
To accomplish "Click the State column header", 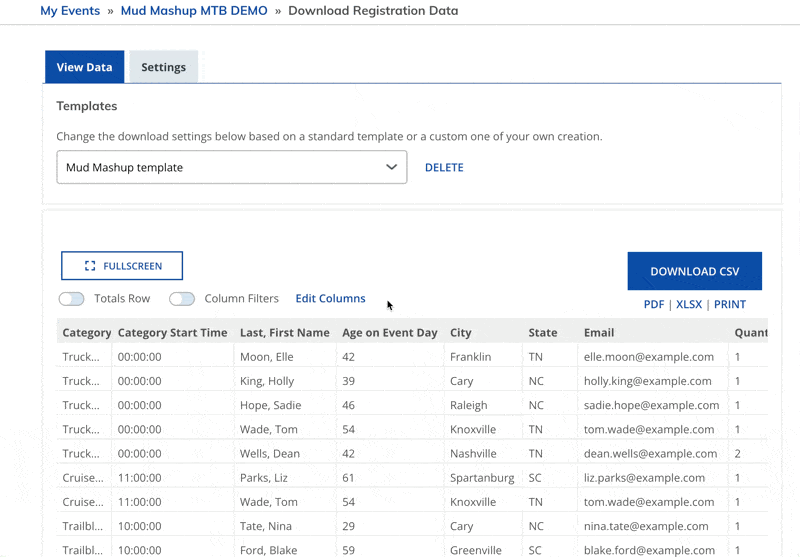I will [x=543, y=333].
